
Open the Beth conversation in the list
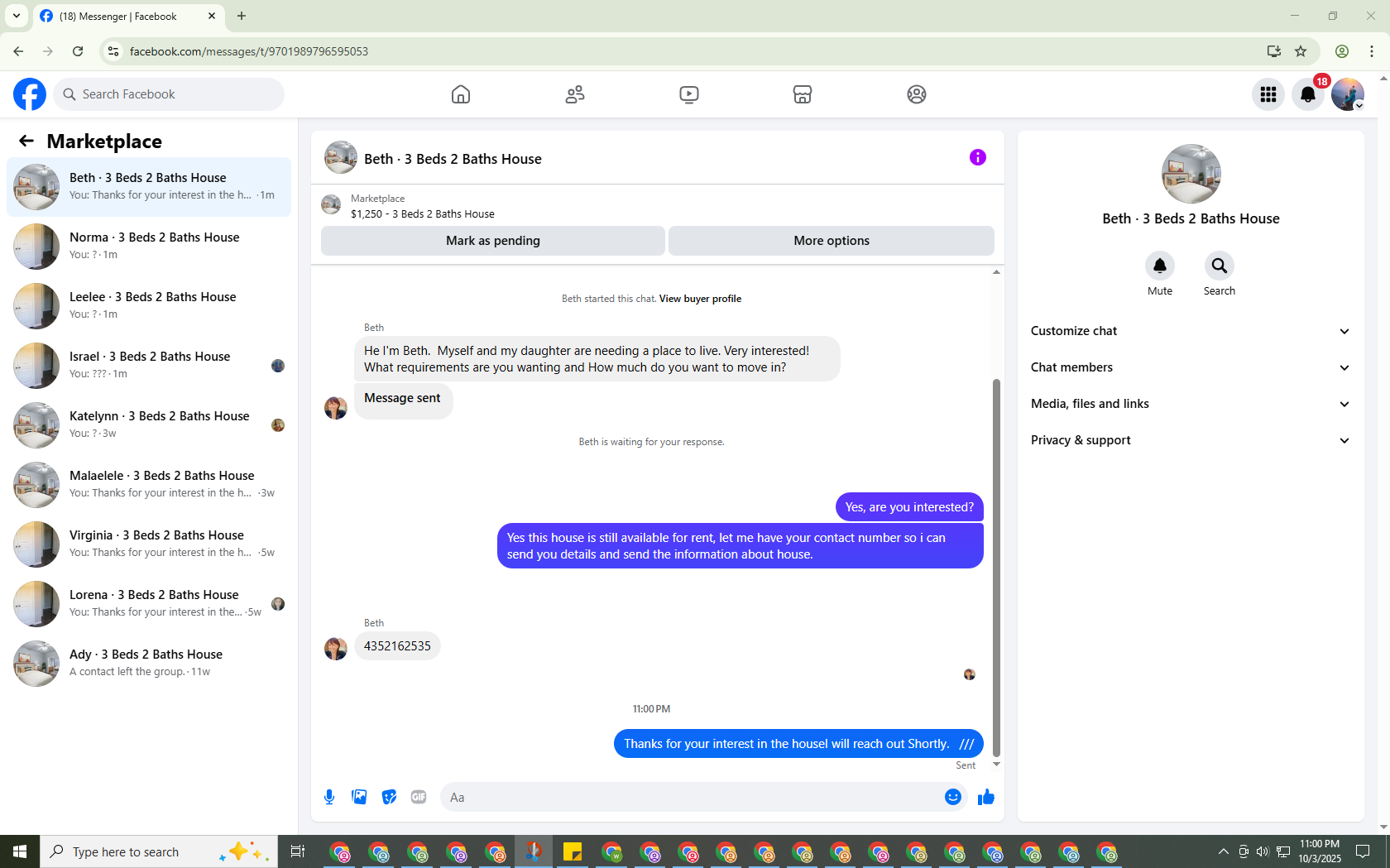149,187
